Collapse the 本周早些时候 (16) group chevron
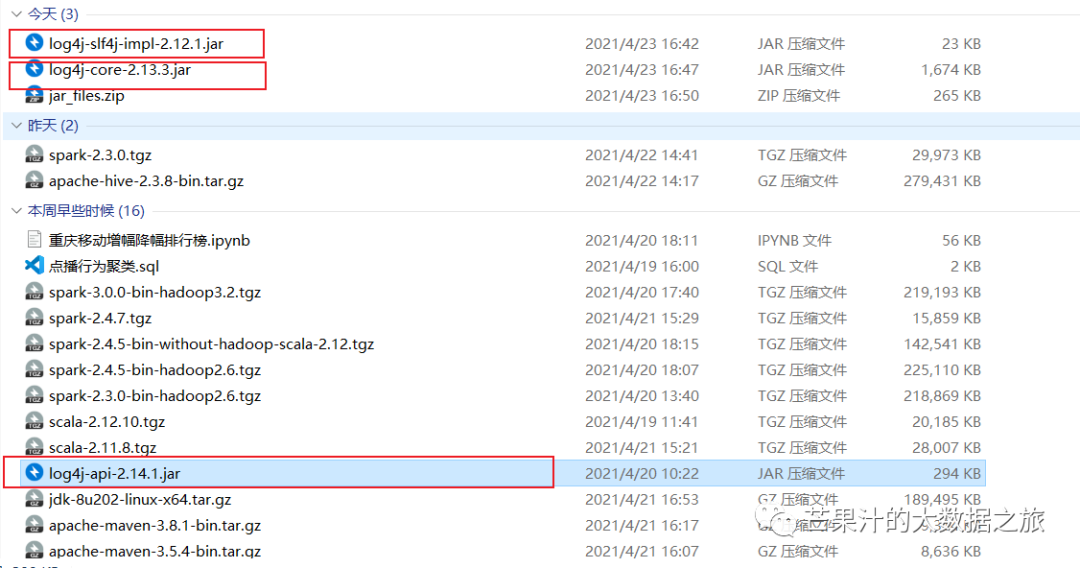Image resolution: width=1080 pixels, height=568 pixels. pyautogui.click(x=17, y=211)
